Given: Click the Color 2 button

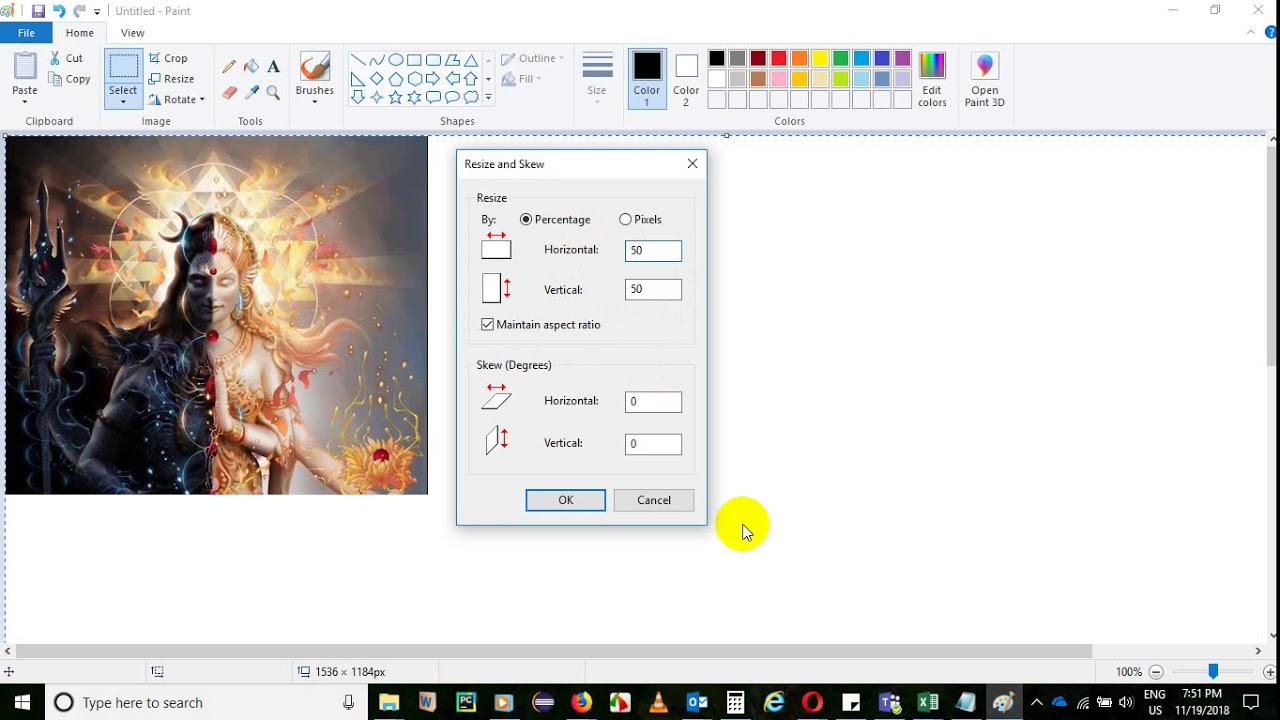Looking at the screenshot, I should tap(686, 79).
